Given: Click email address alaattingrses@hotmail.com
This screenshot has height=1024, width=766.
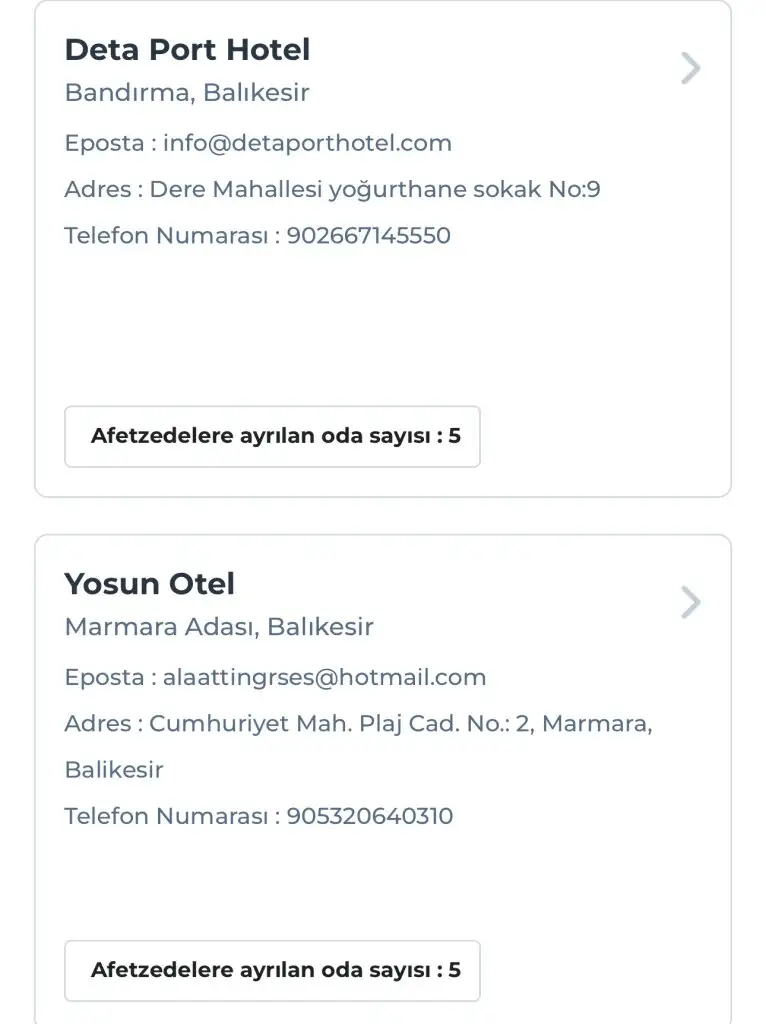Looking at the screenshot, I should coord(324,677).
